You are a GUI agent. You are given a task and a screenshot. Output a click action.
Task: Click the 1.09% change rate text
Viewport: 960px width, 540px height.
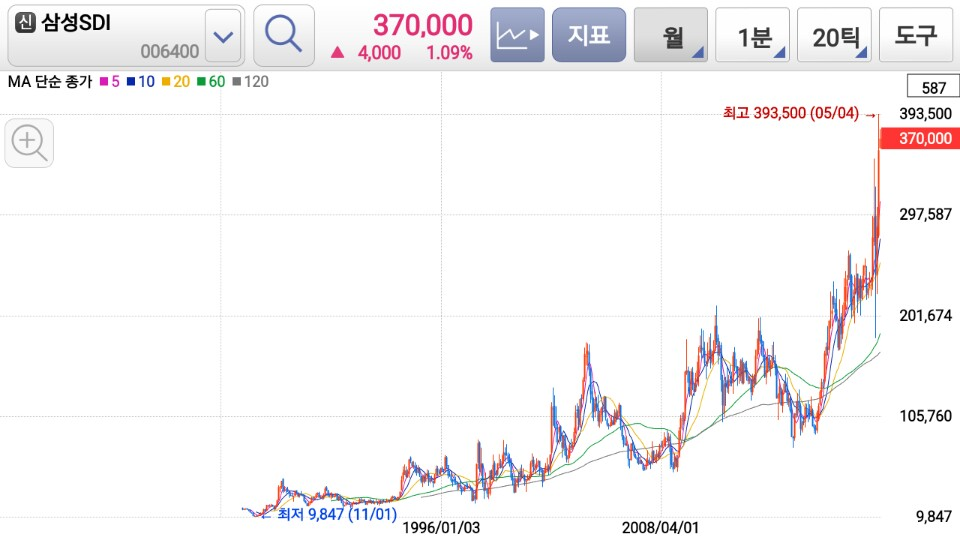point(449,53)
